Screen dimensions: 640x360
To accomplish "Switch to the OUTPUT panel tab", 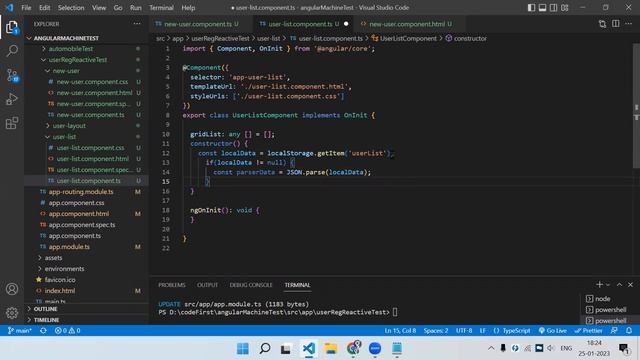I will coord(207,285).
